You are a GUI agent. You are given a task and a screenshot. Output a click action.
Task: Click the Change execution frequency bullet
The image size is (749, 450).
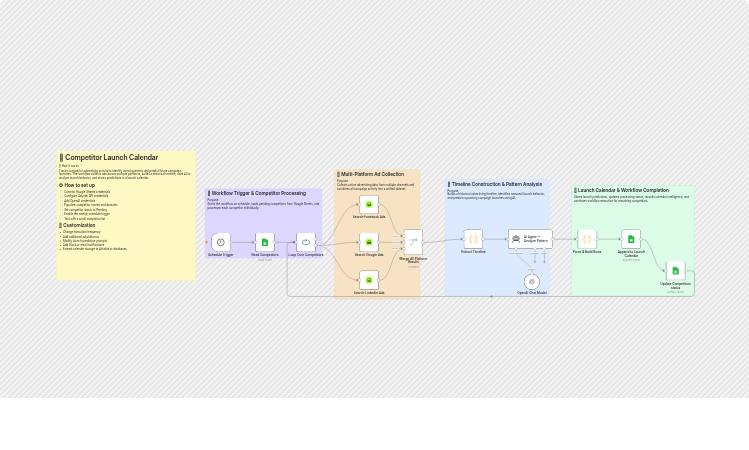click(x=82, y=232)
